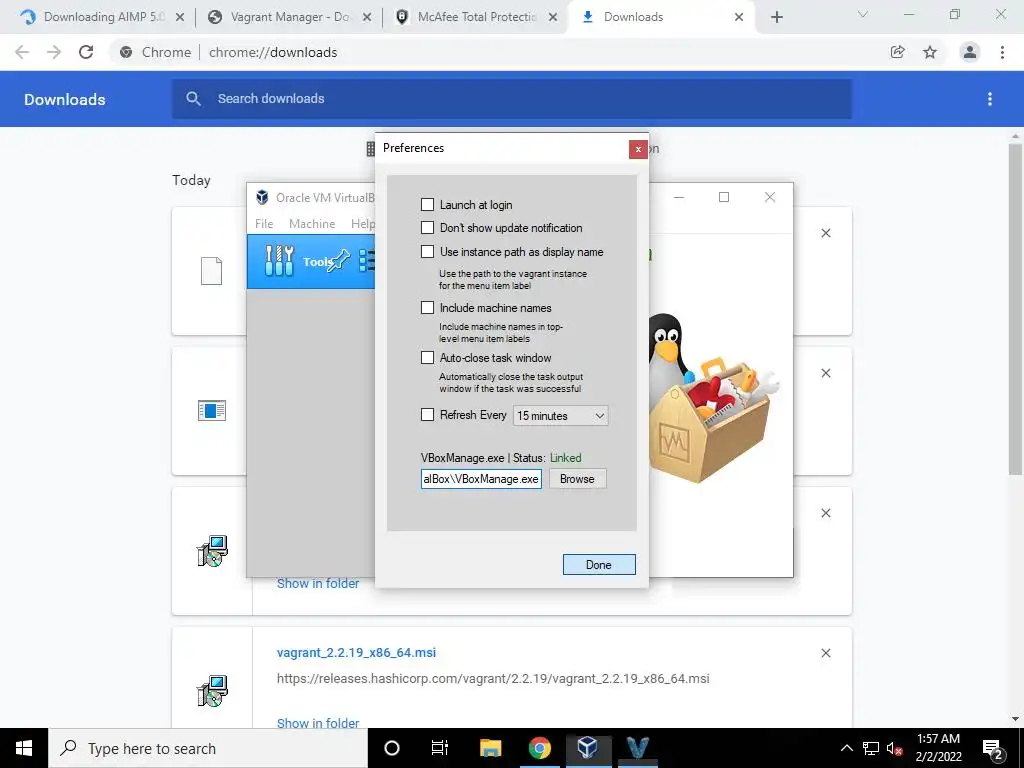Screen dimensions: 1024x768
Task: Switch to VirtualBox from the taskbar
Action: tap(588, 748)
